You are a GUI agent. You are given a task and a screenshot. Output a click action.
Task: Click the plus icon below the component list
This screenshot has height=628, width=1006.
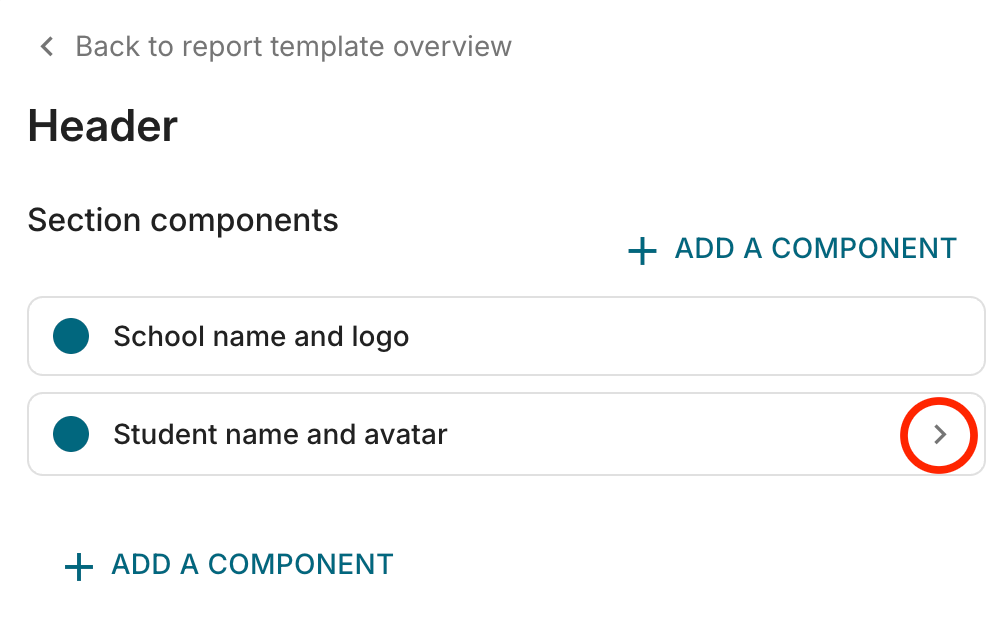79,567
